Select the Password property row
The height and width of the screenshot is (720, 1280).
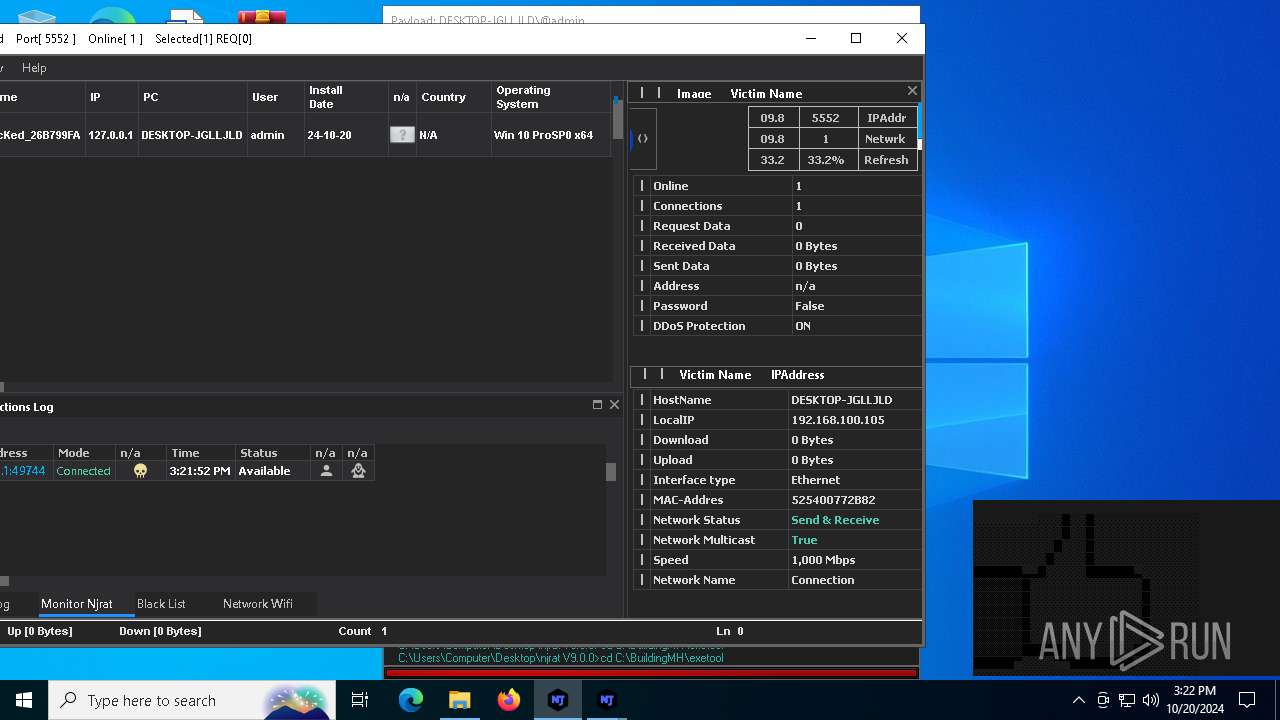click(777, 306)
